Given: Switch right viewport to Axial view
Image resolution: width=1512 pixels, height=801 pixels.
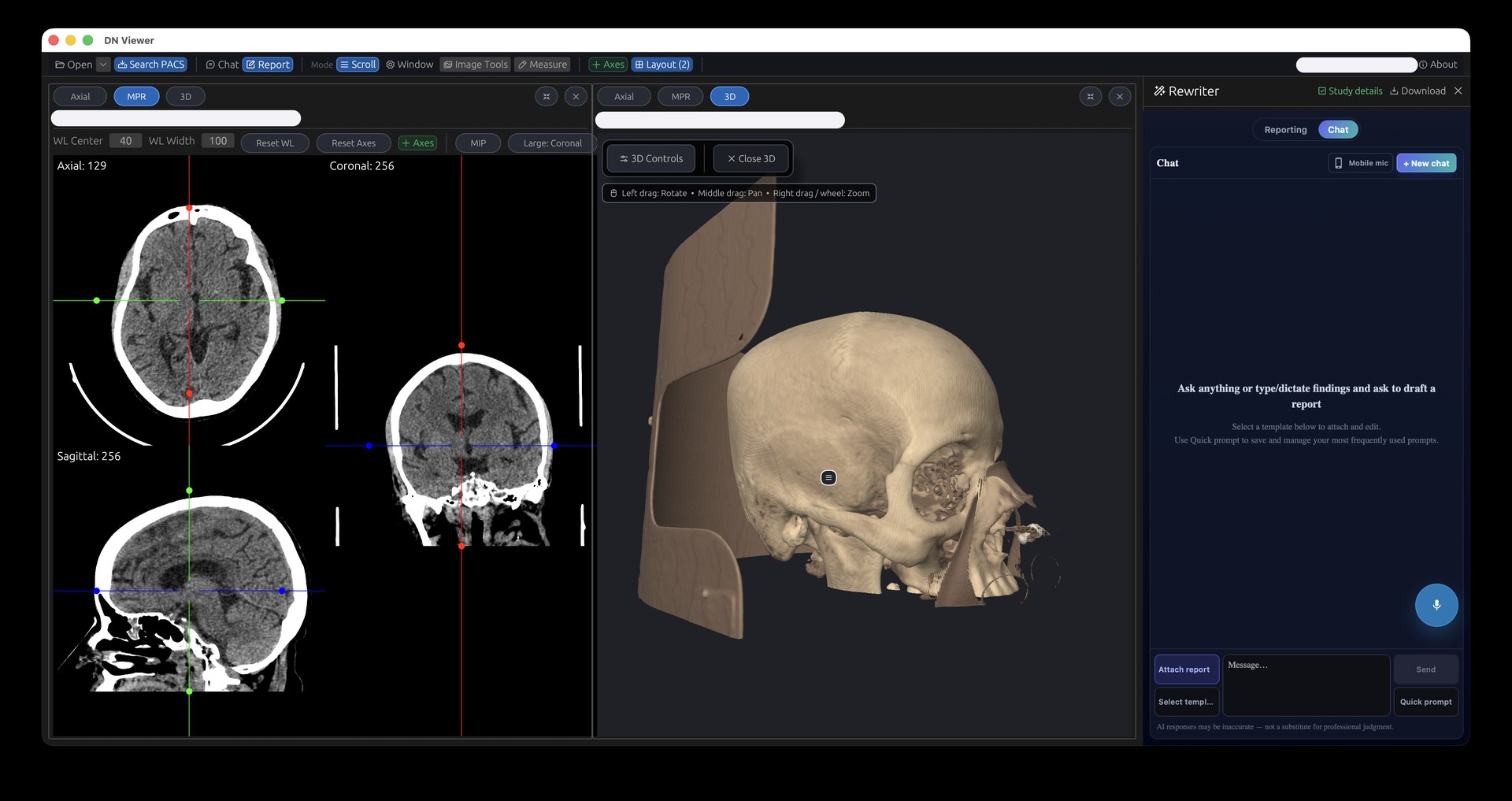Looking at the screenshot, I should coord(624,97).
